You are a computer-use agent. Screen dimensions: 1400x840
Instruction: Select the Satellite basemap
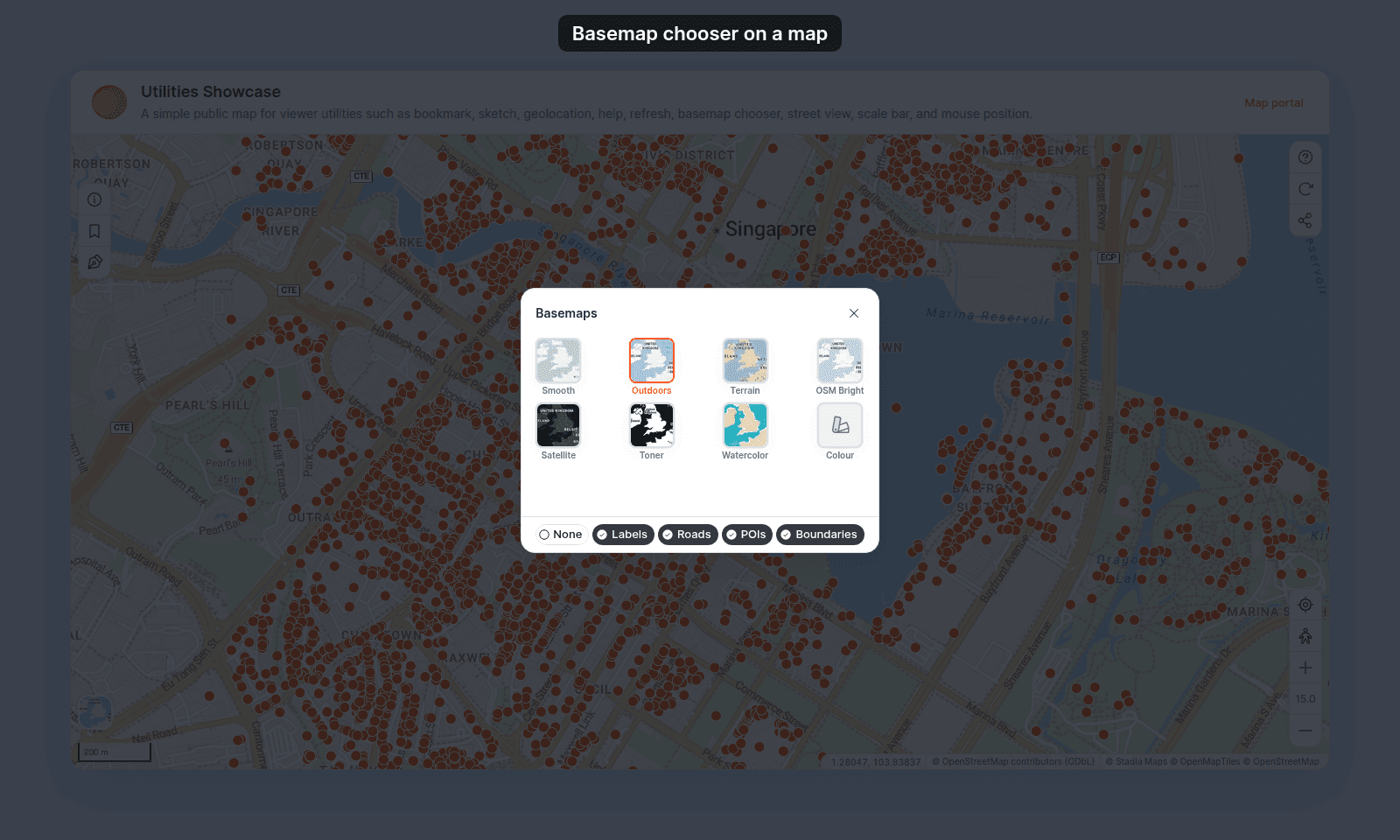(558, 425)
